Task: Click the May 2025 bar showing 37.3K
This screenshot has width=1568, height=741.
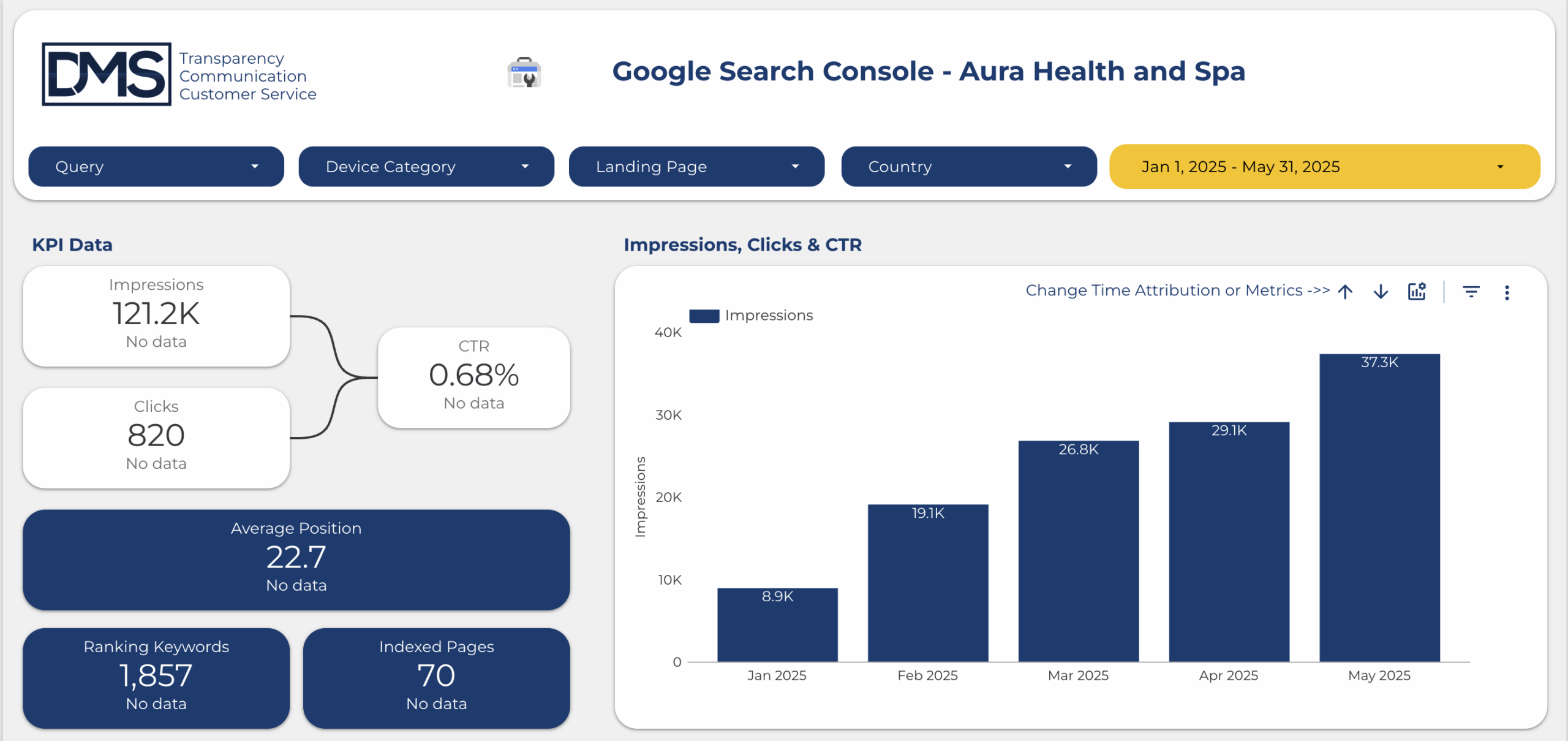Action: click(1379, 509)
